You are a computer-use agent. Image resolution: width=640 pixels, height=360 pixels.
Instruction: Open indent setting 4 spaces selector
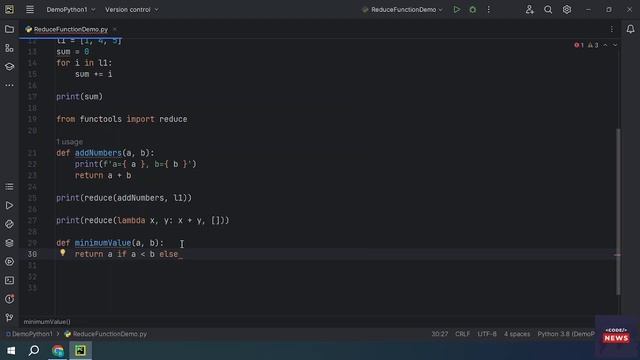point(517,334)
